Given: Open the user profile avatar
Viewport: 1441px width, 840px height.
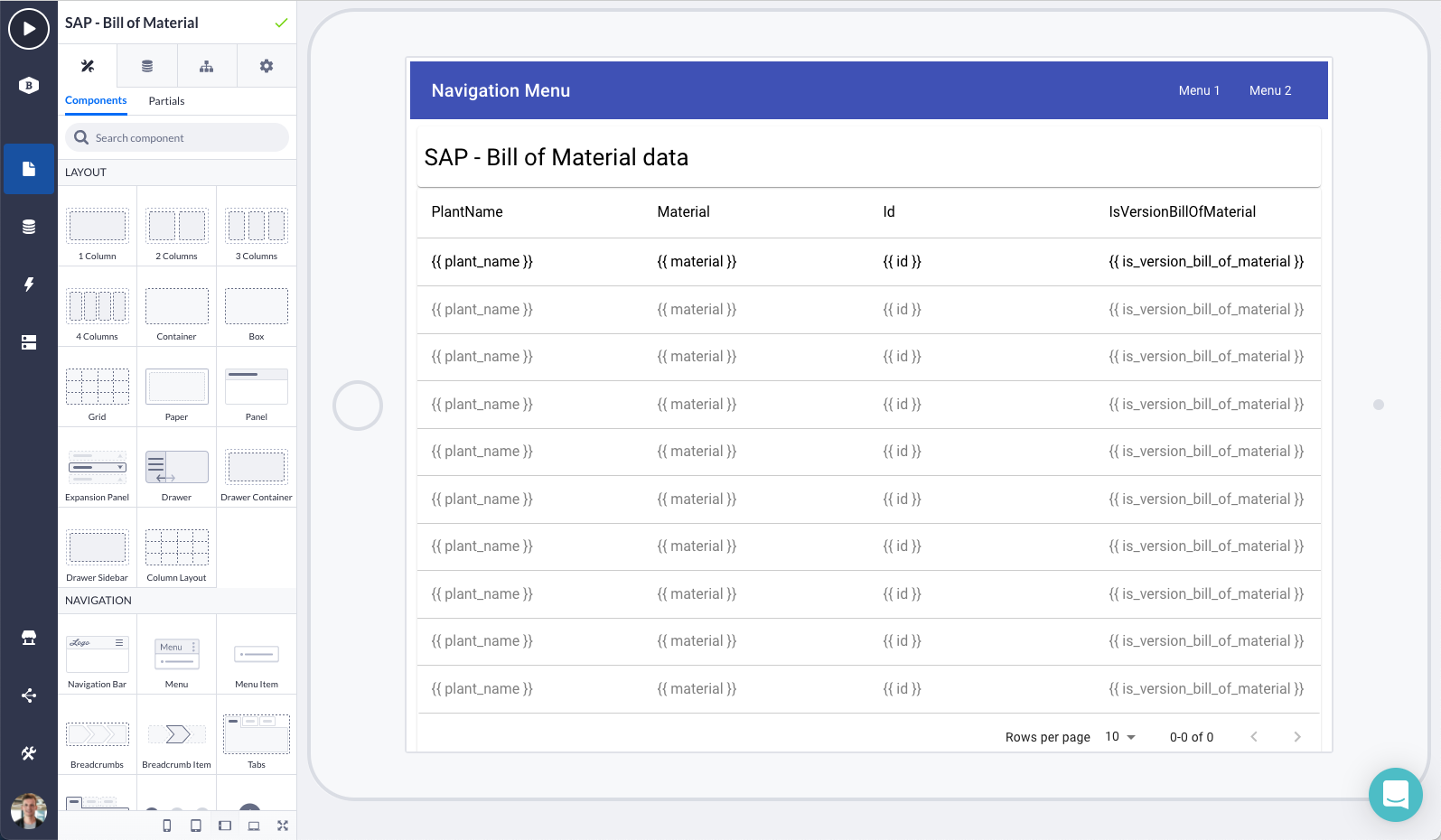Looking at the screenshot, I should pos(29,811).
